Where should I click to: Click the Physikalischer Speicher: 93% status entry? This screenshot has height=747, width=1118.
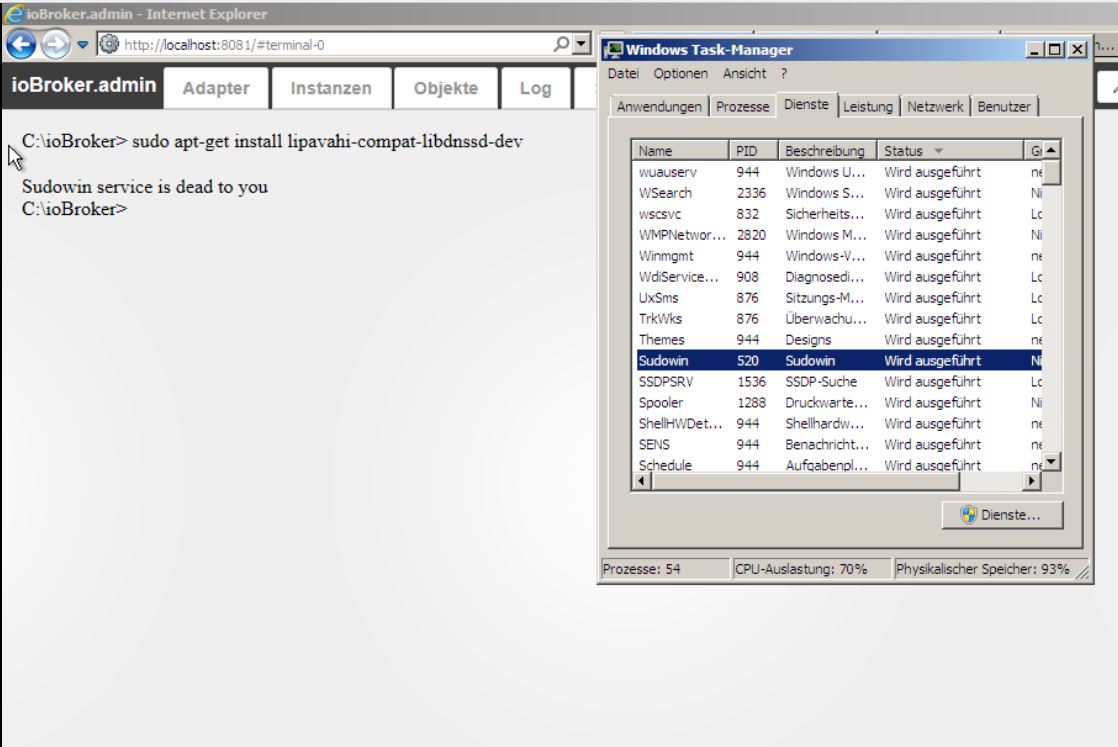[x=983, y=569]
